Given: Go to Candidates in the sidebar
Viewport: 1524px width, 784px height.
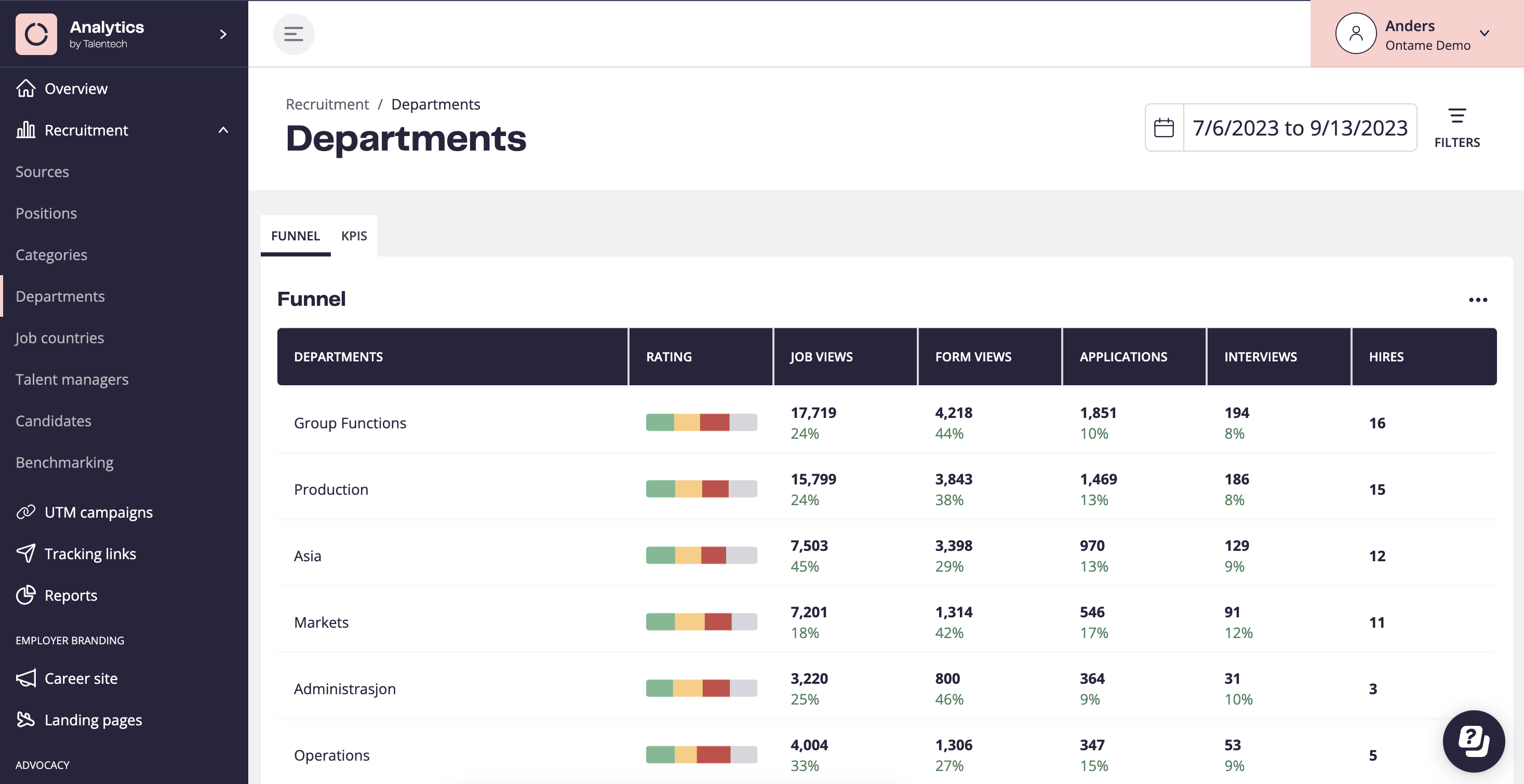Looking at the screenshot, I should click(x=54, y=421).
